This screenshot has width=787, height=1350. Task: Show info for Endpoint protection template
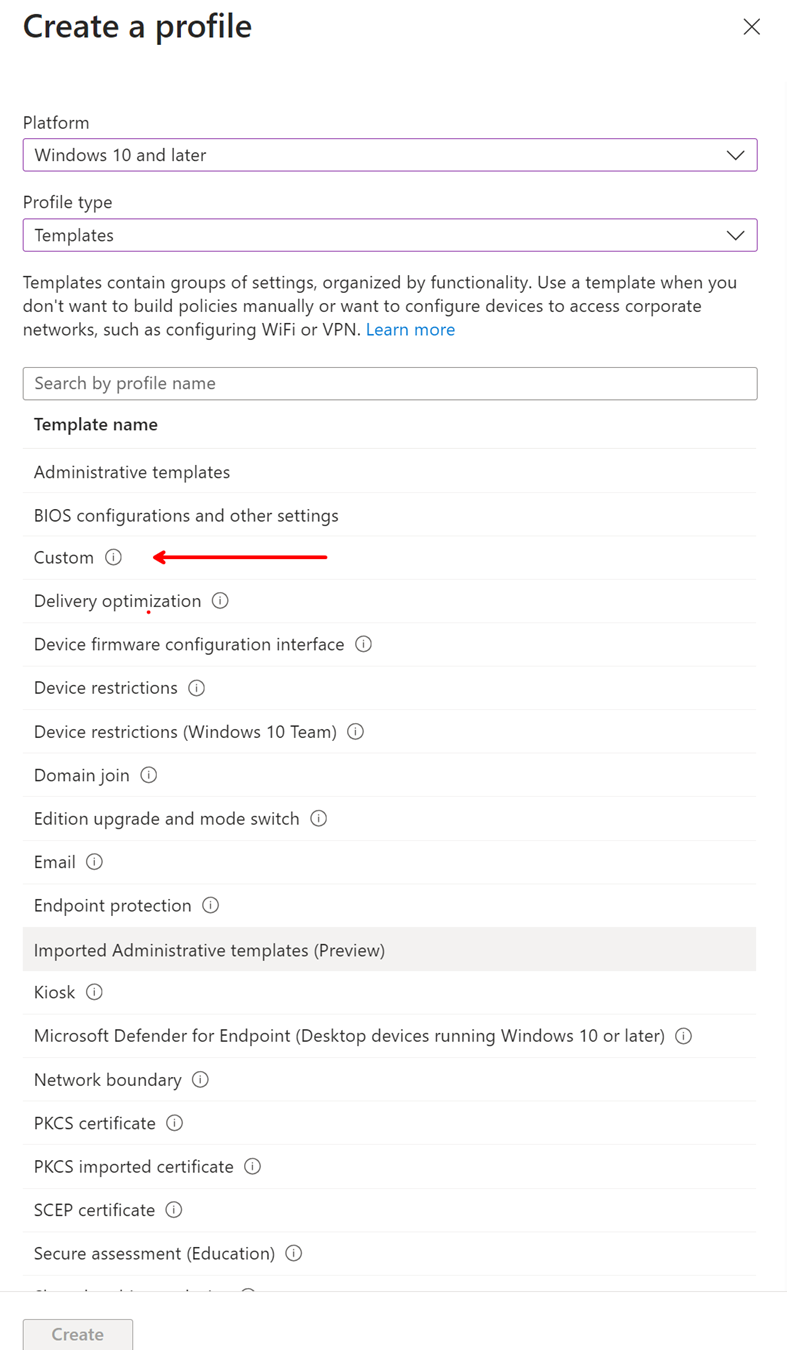pos(211,905)
